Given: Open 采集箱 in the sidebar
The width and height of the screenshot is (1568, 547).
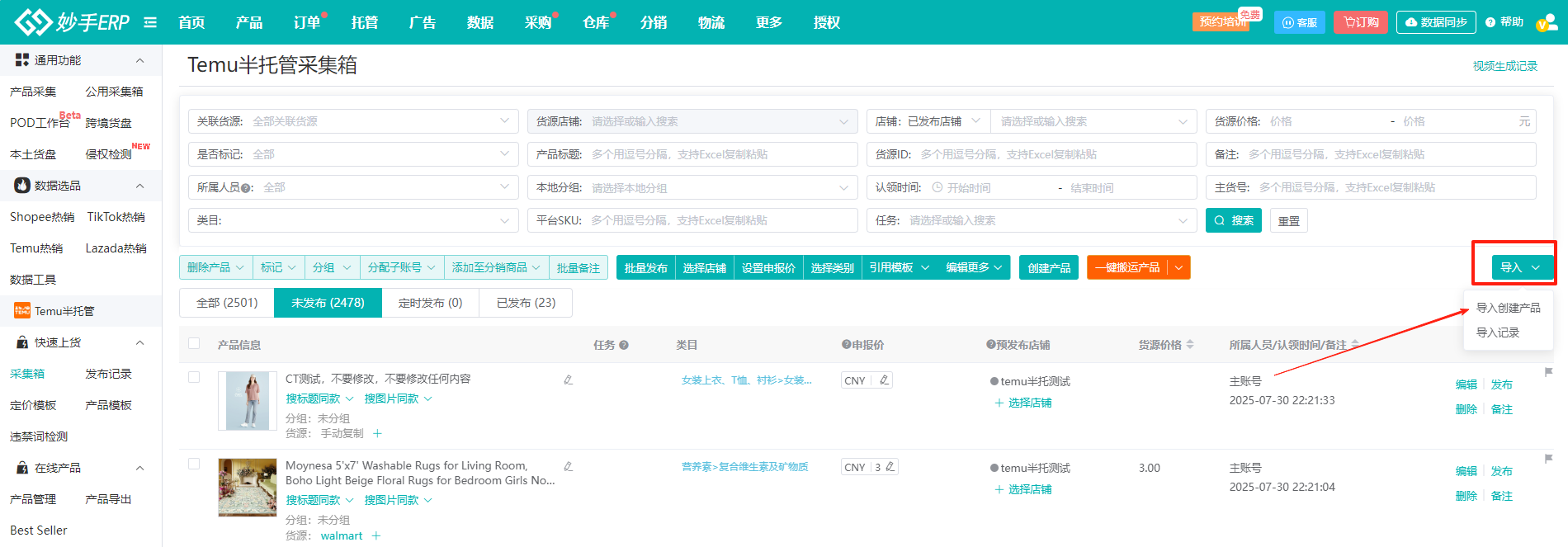Looking at the screenshot, I should (x=27, y=374).
